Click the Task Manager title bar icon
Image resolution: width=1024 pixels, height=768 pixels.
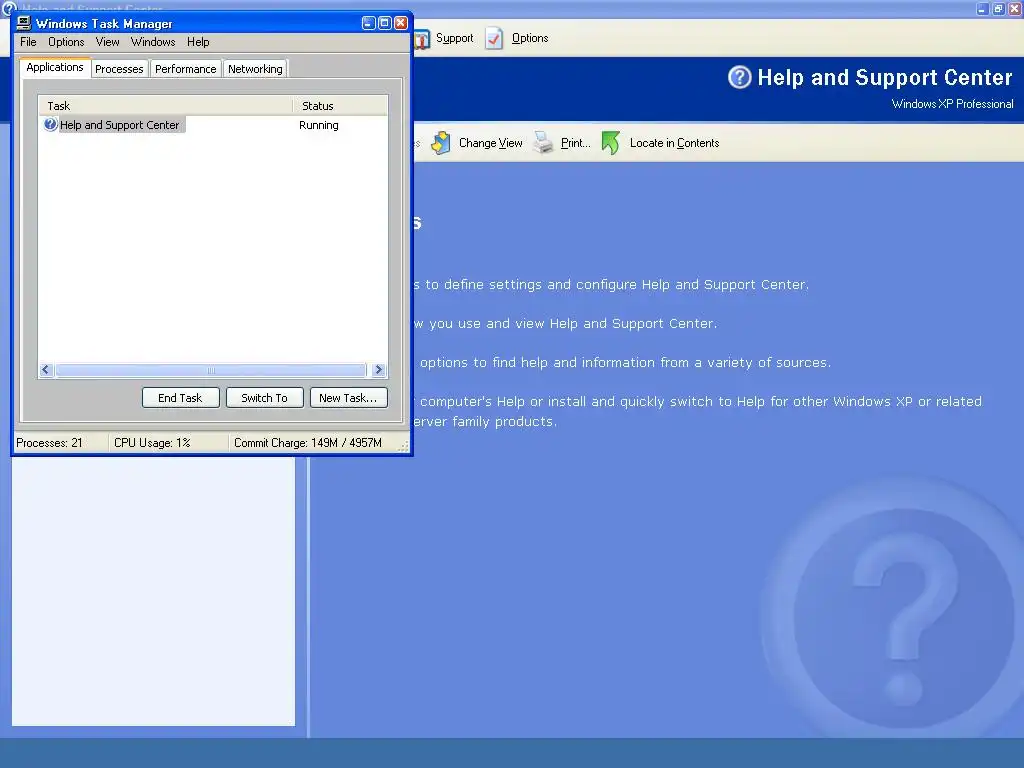[24, 24]
